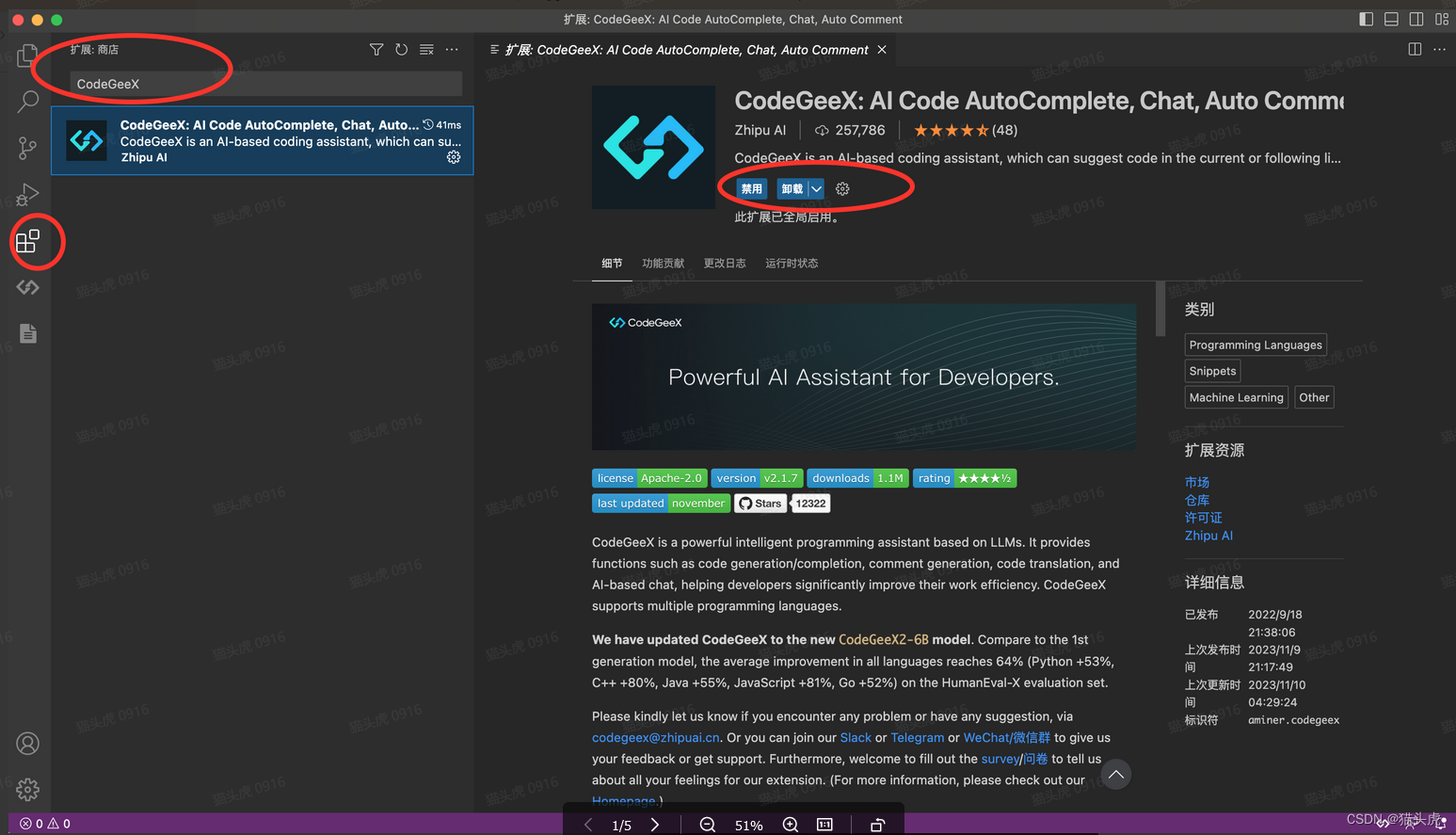Open the Source Control view
The image size is (1456, 835).
click(27, 148)
